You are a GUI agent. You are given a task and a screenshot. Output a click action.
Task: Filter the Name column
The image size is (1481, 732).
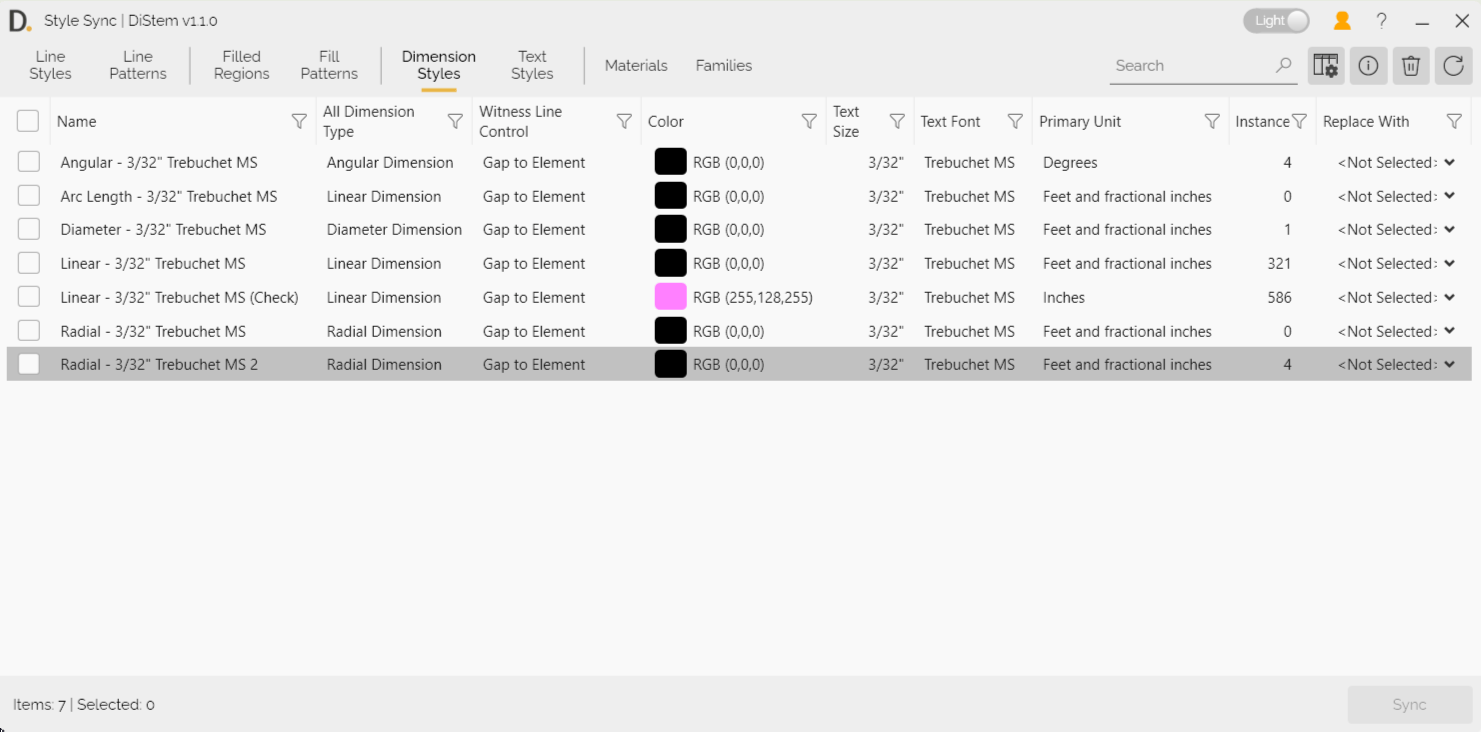point(299,122)
